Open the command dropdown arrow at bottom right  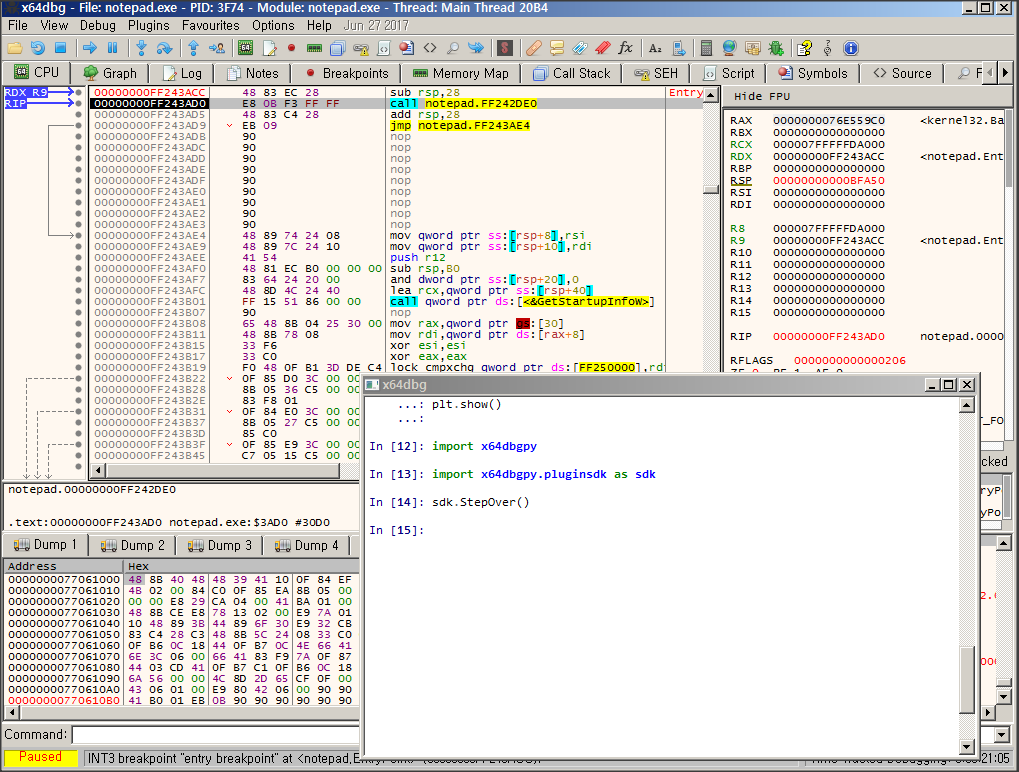click(x=1001, y=734)
